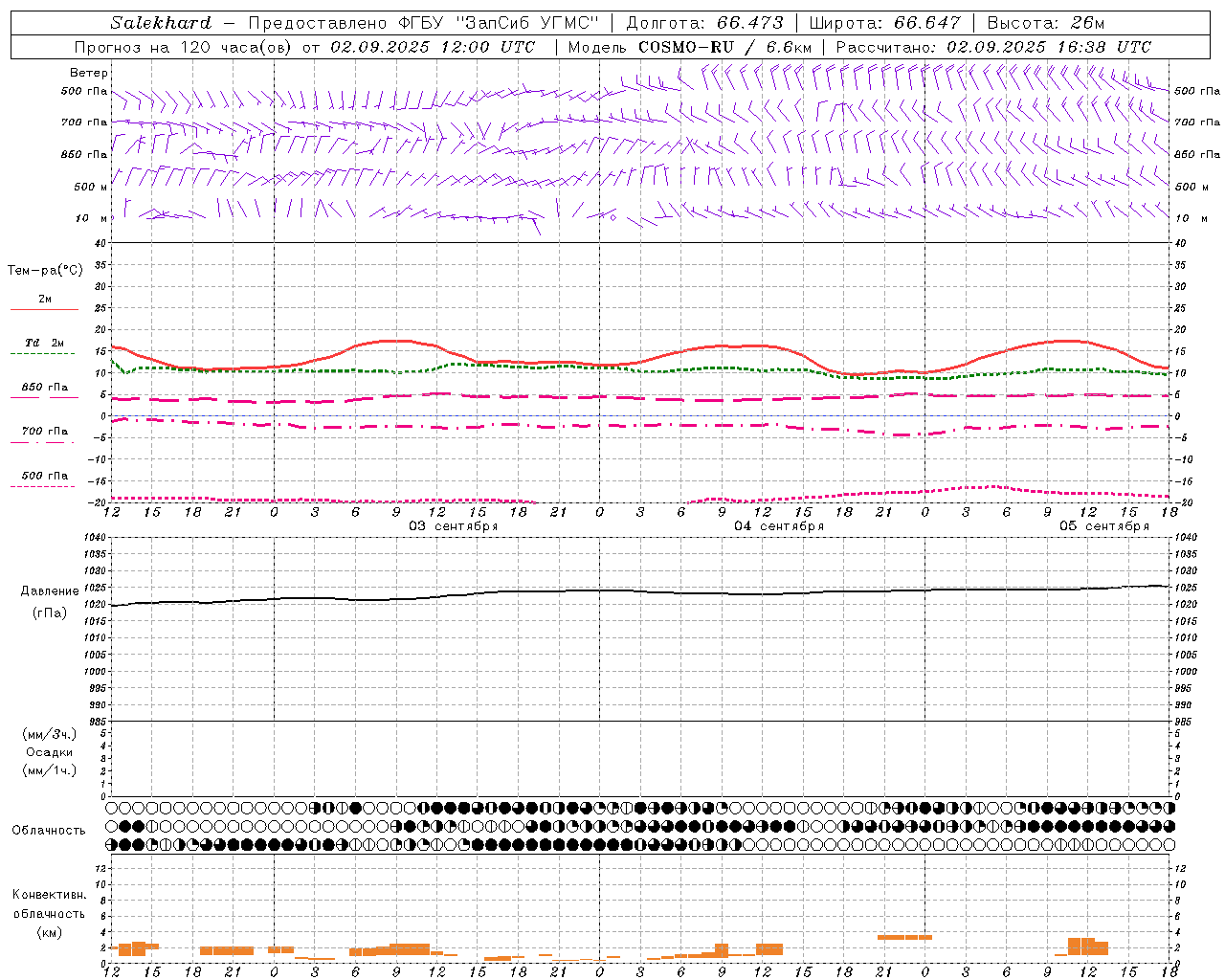Click the '(мм/1ч.)' precipitation unit label

[x=50, y=770]
